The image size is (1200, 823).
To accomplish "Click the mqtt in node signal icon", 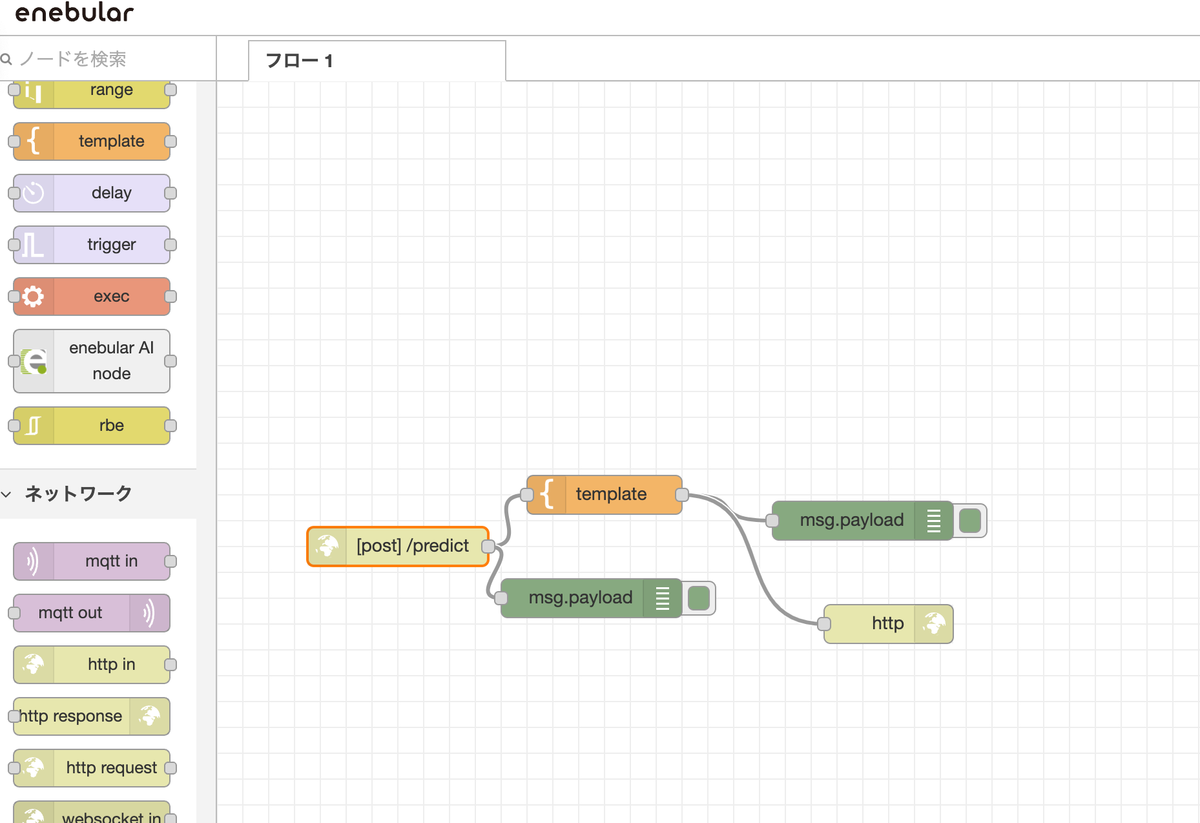I will [33, 561].
